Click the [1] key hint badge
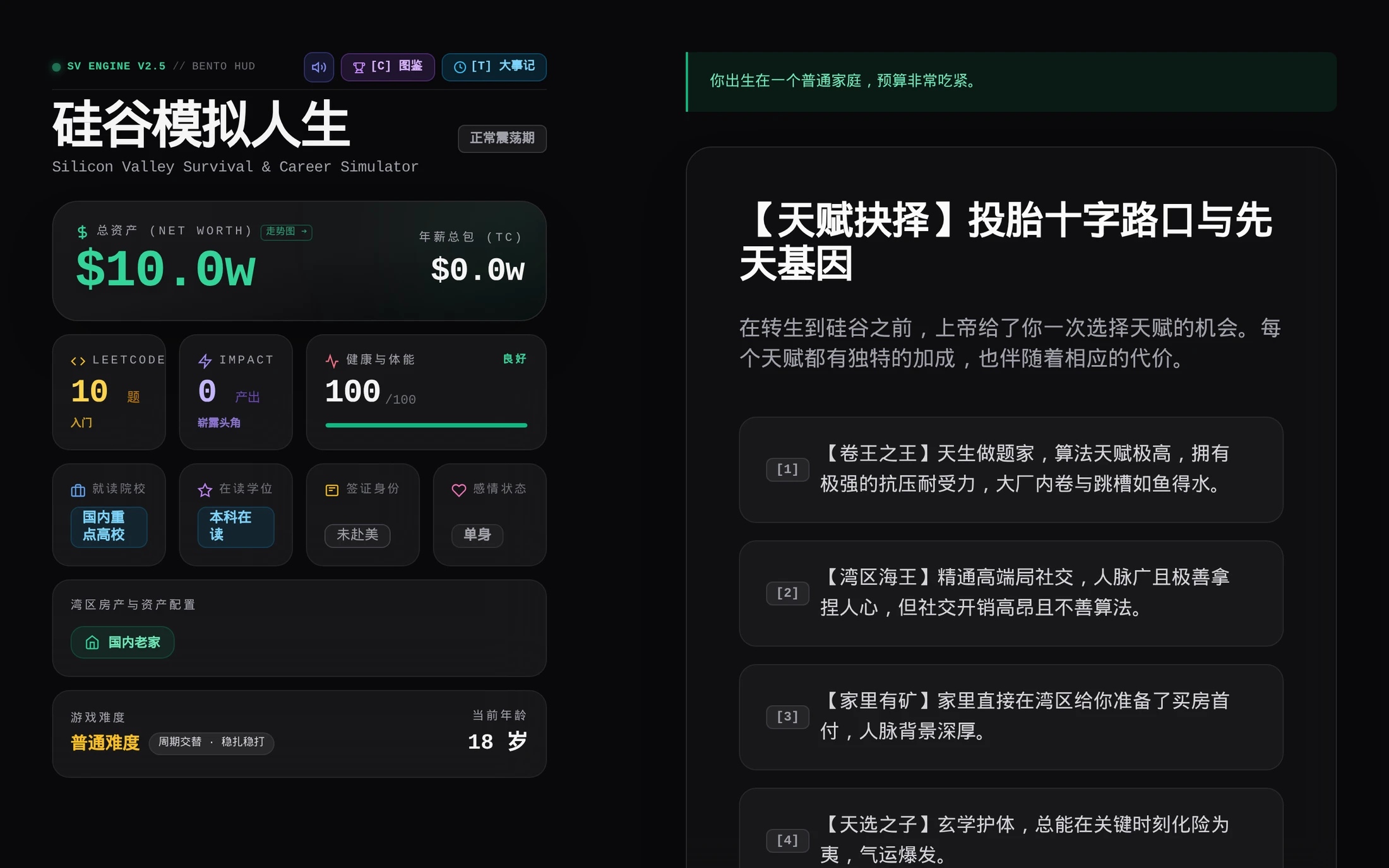 tap(787, 470)
